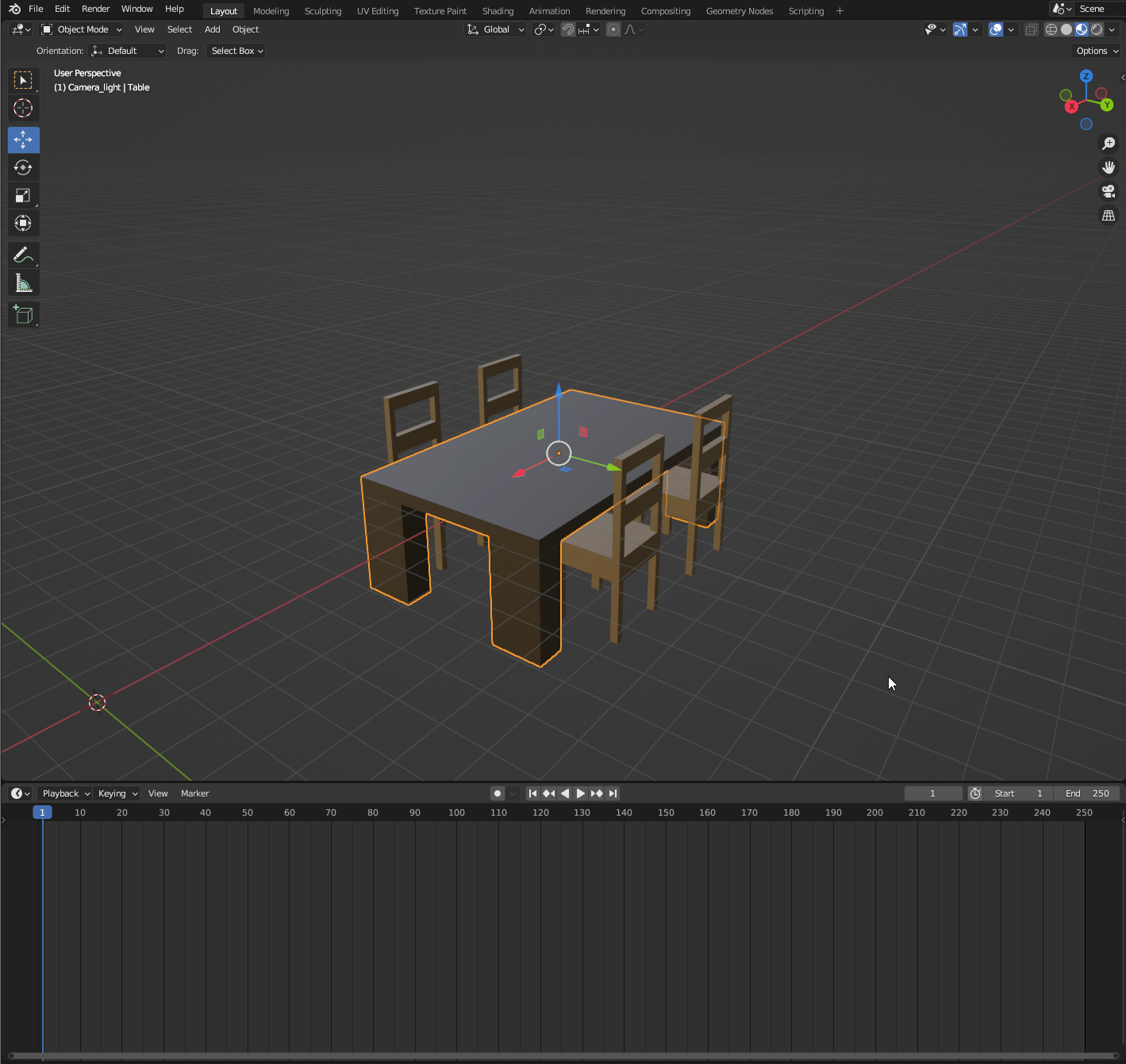Activate the Add Cube tool

[23, 314]
